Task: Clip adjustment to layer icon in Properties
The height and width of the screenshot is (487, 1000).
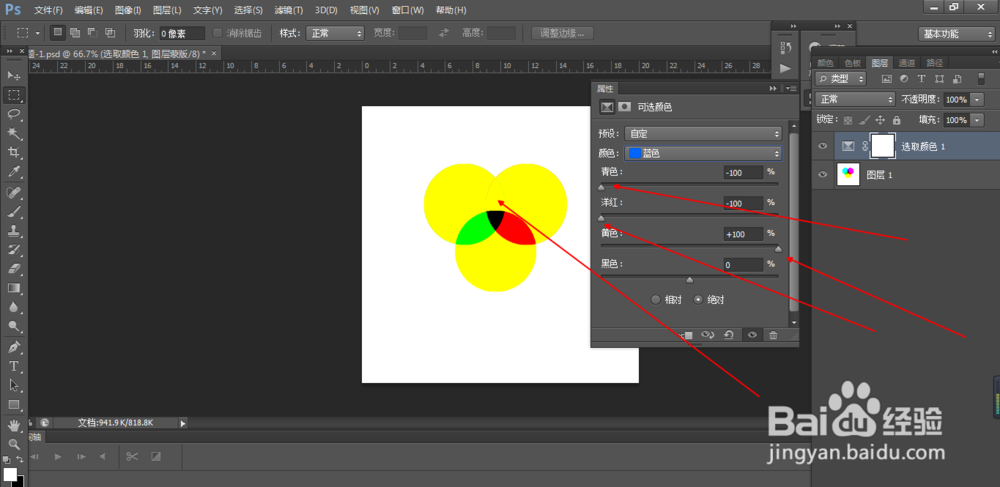Action: pos(688,335)
